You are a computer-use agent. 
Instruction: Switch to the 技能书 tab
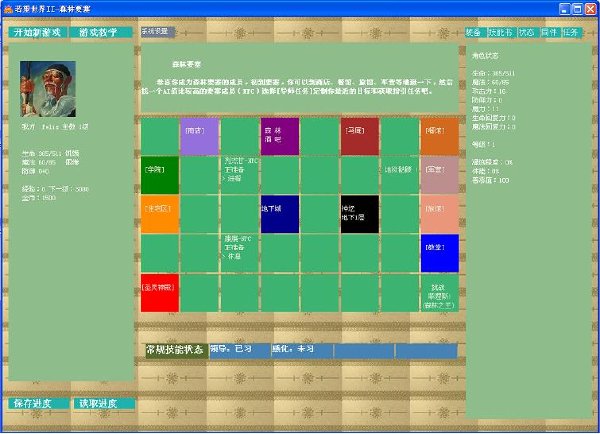502,33
